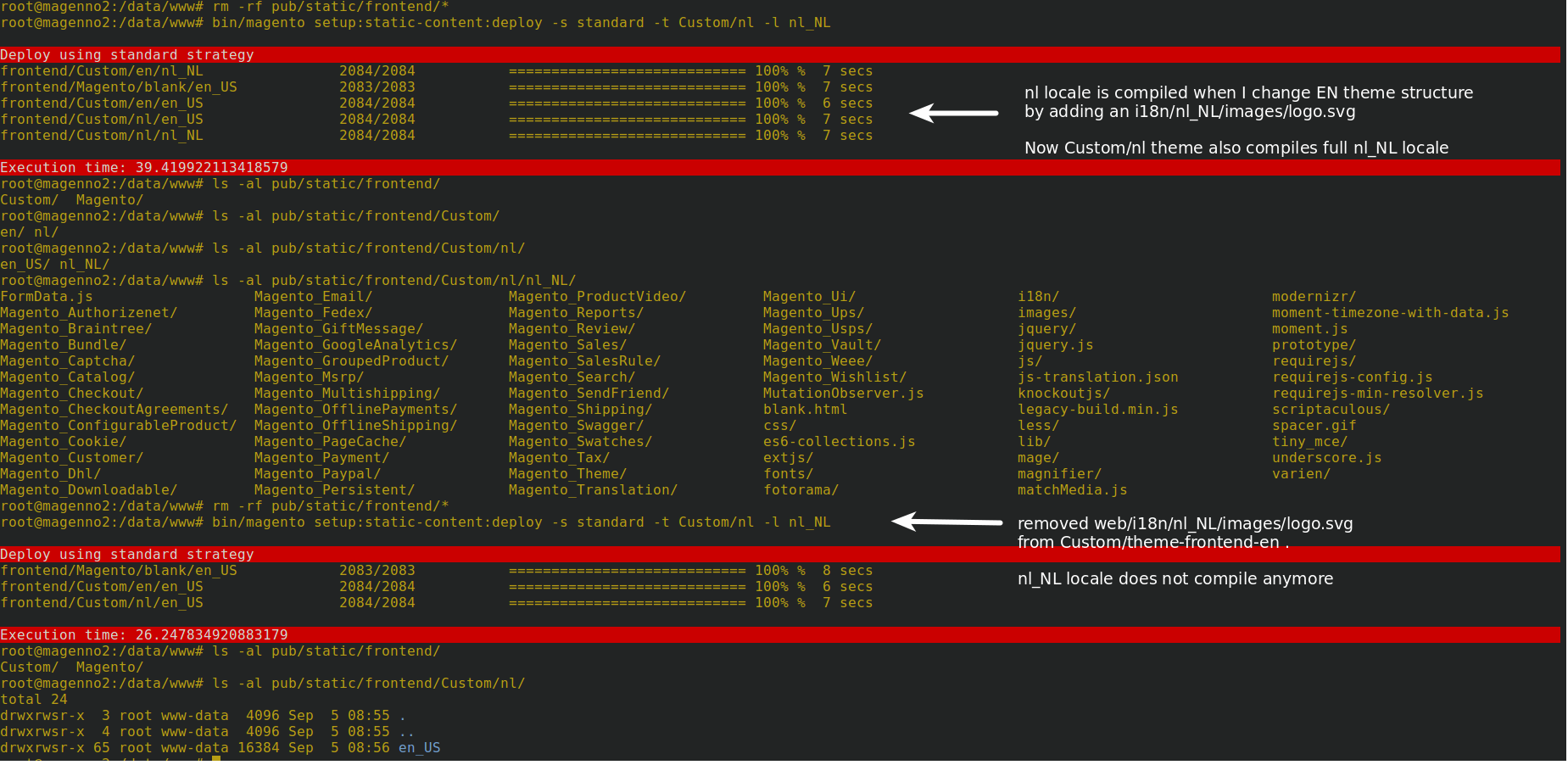This screenshot has height=765, width=1568.
Task: Click the Magento_Checkout/ directory name
Action: [72, 393]
